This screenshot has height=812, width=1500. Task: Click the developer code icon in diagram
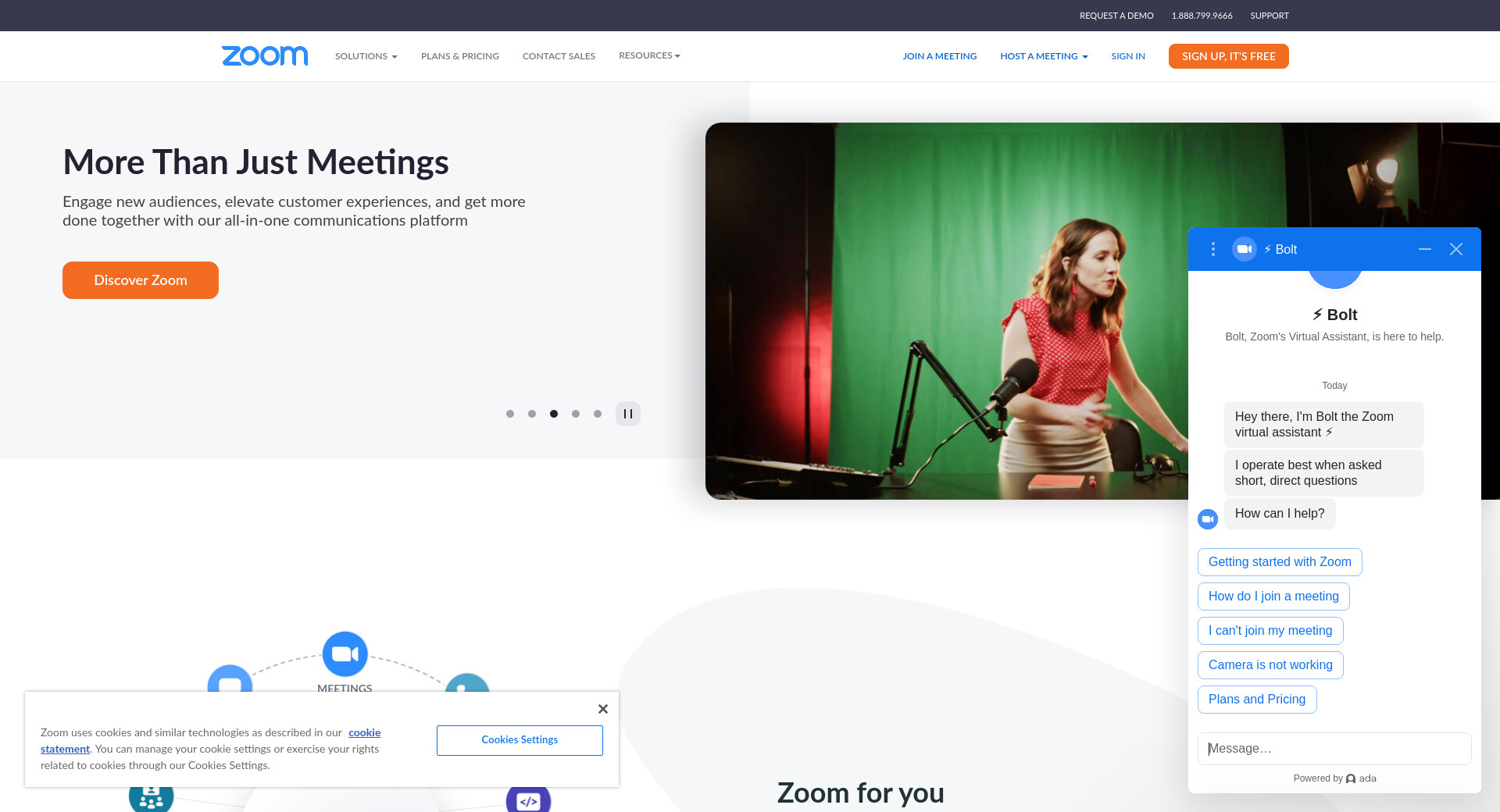(x=528, y=800)
